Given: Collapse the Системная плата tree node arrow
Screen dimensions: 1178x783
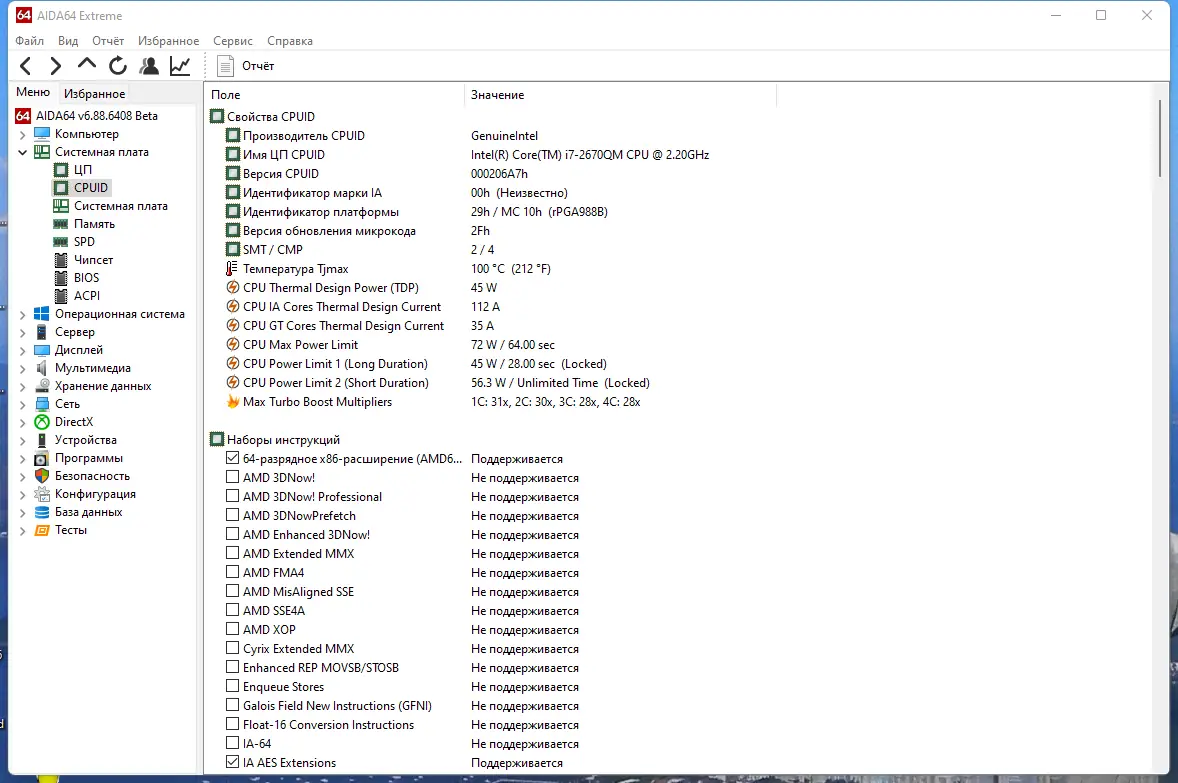Looking at the screenshot, I should tap(23, 153).
